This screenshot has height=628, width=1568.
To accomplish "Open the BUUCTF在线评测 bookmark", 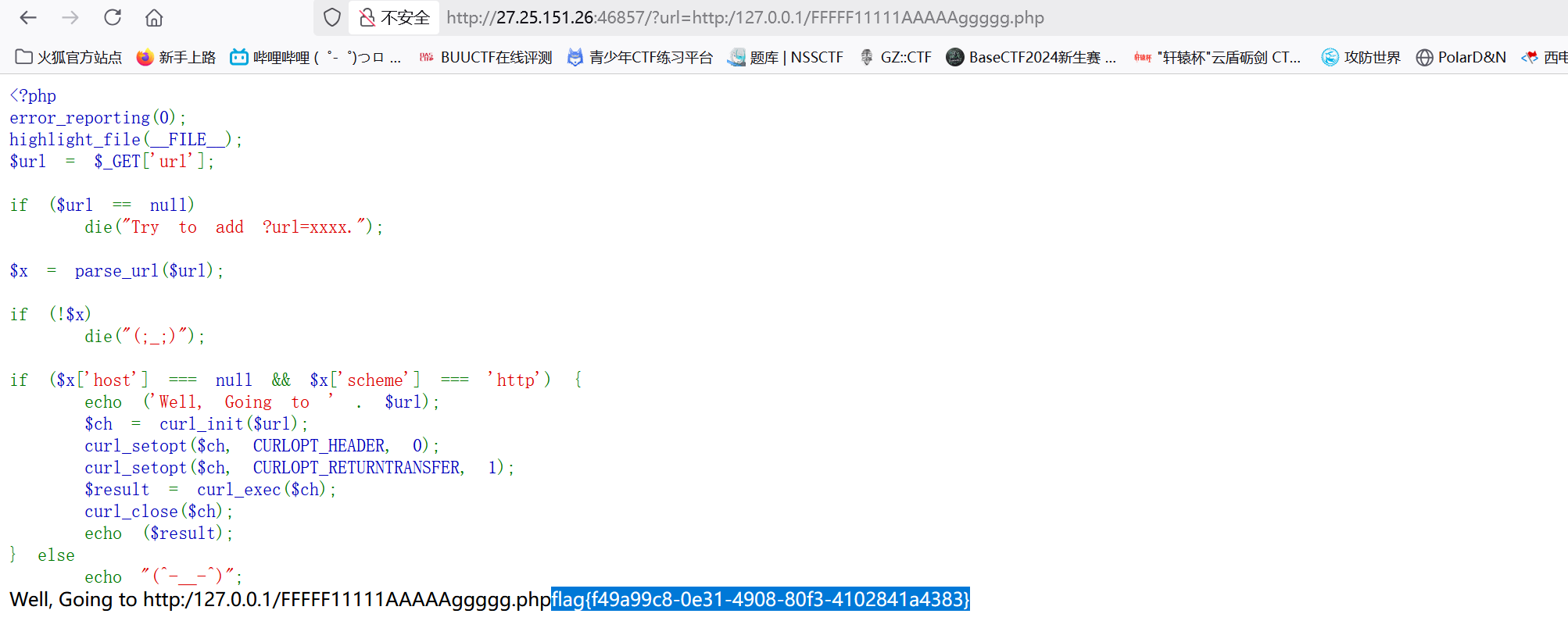I will (485, 57).
